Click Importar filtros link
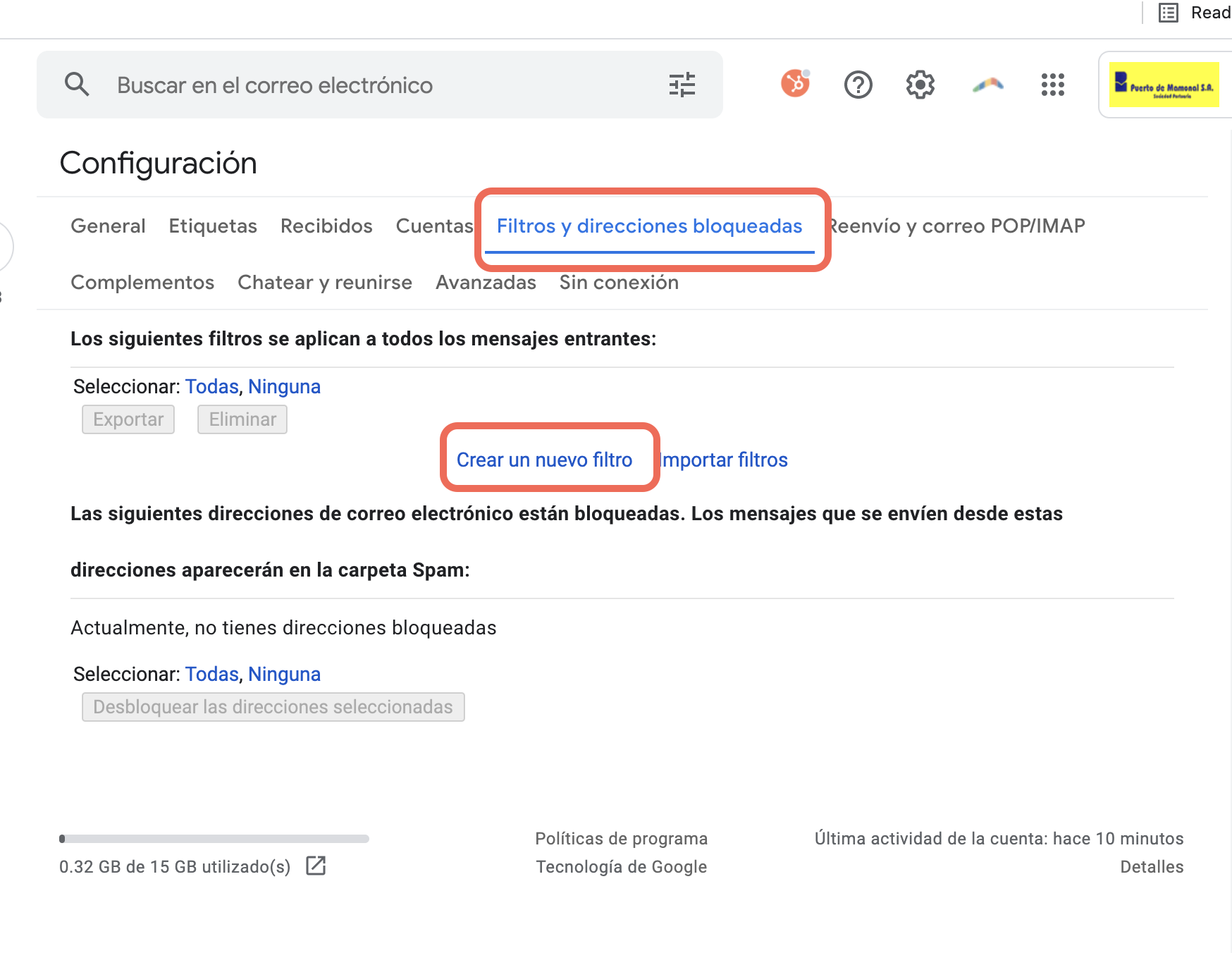 pos(723,460)
